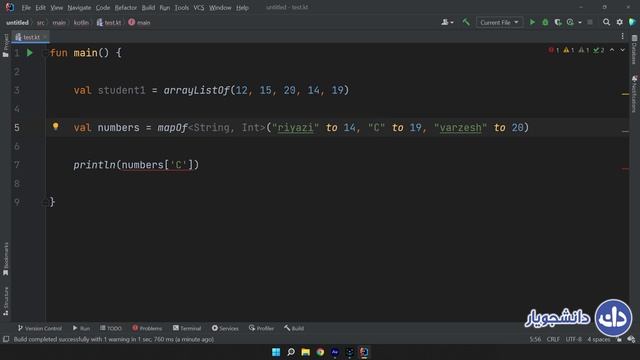Click the weak warning count indicator
The image size is (640, 360).
(584, 50)
